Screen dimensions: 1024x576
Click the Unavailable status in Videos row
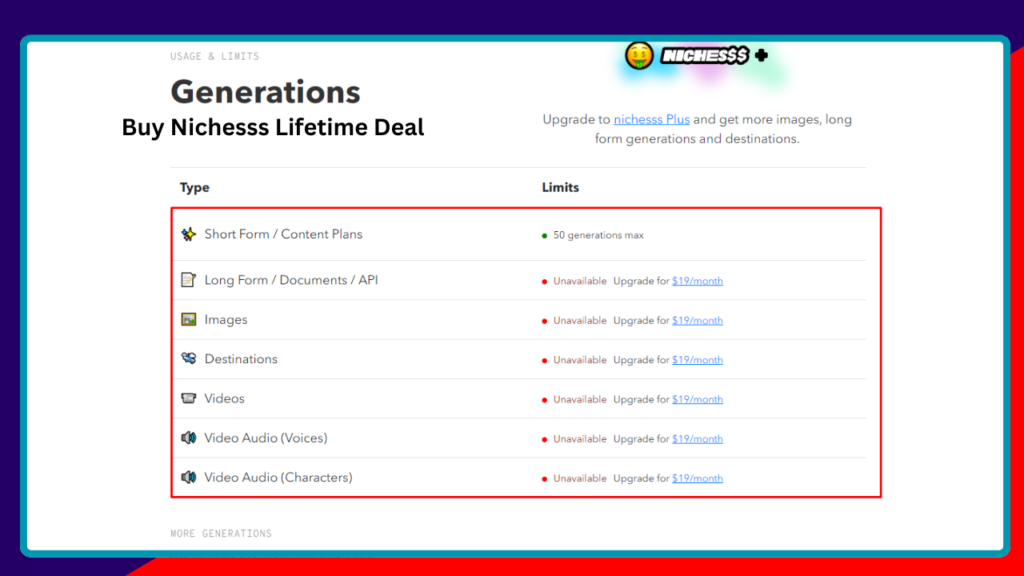pos(580,400)
